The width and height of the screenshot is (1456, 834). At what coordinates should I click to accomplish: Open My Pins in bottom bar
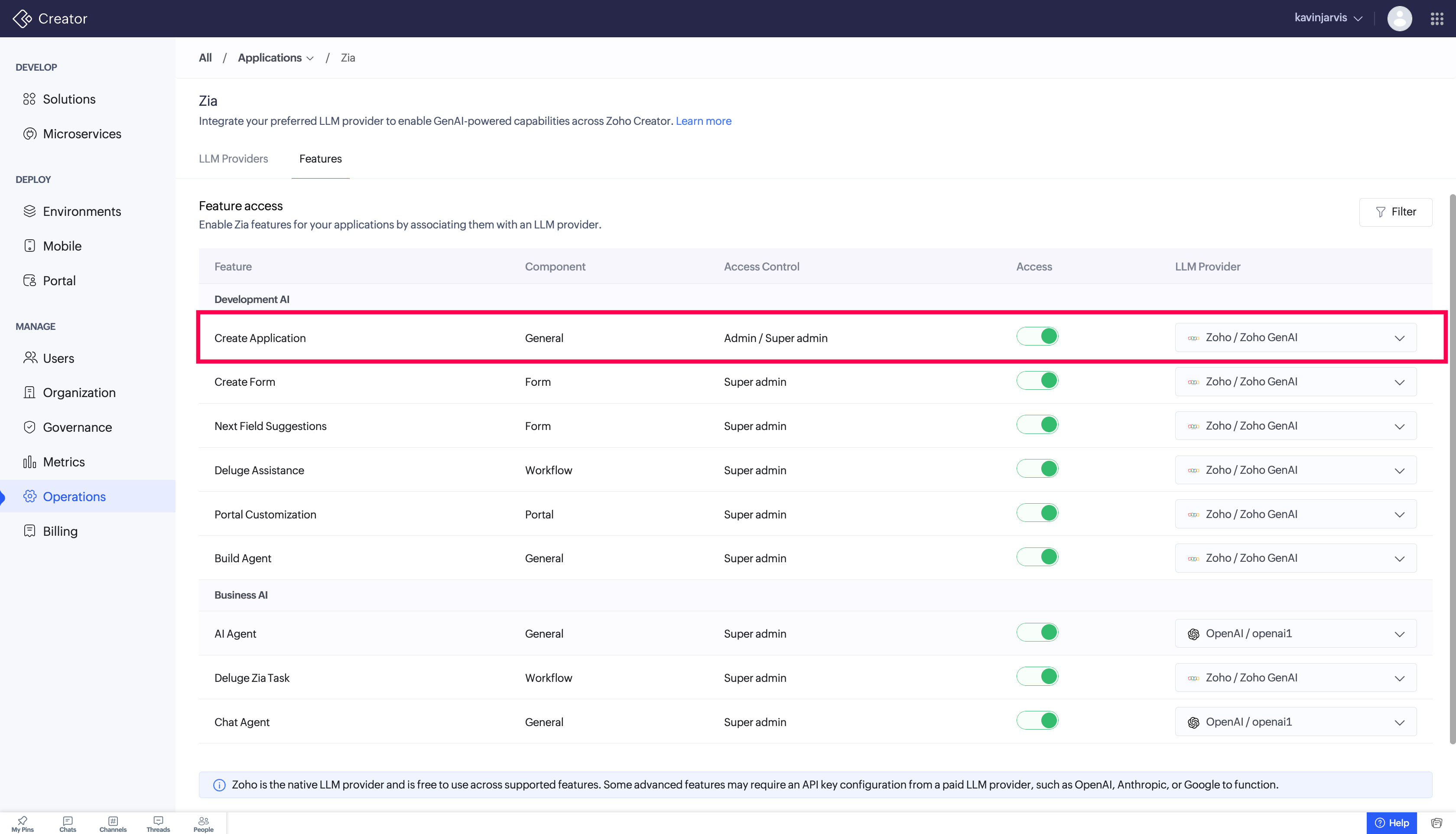pos(23,824)
